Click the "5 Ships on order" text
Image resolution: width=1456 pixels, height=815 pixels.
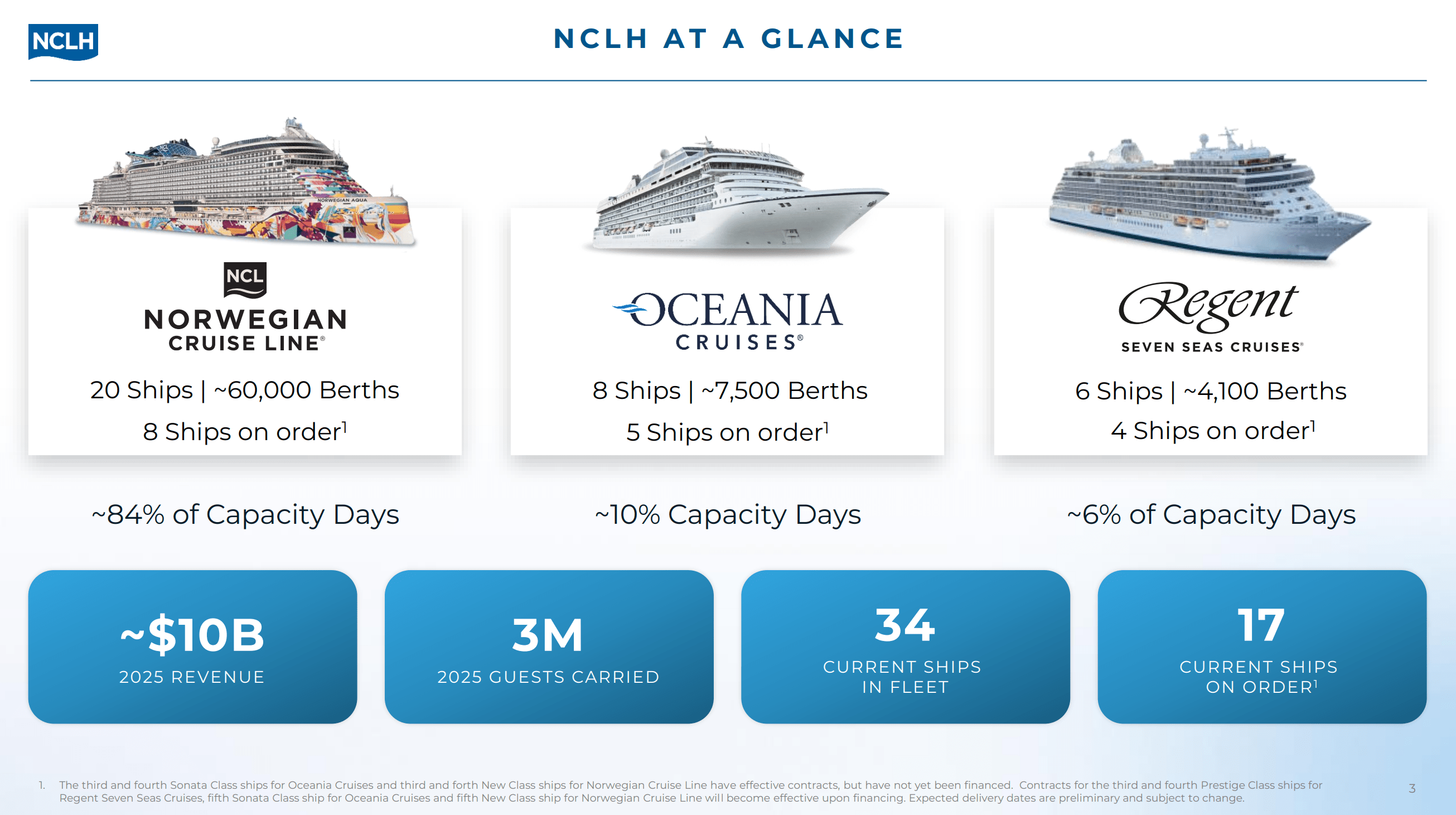point(727,432)
